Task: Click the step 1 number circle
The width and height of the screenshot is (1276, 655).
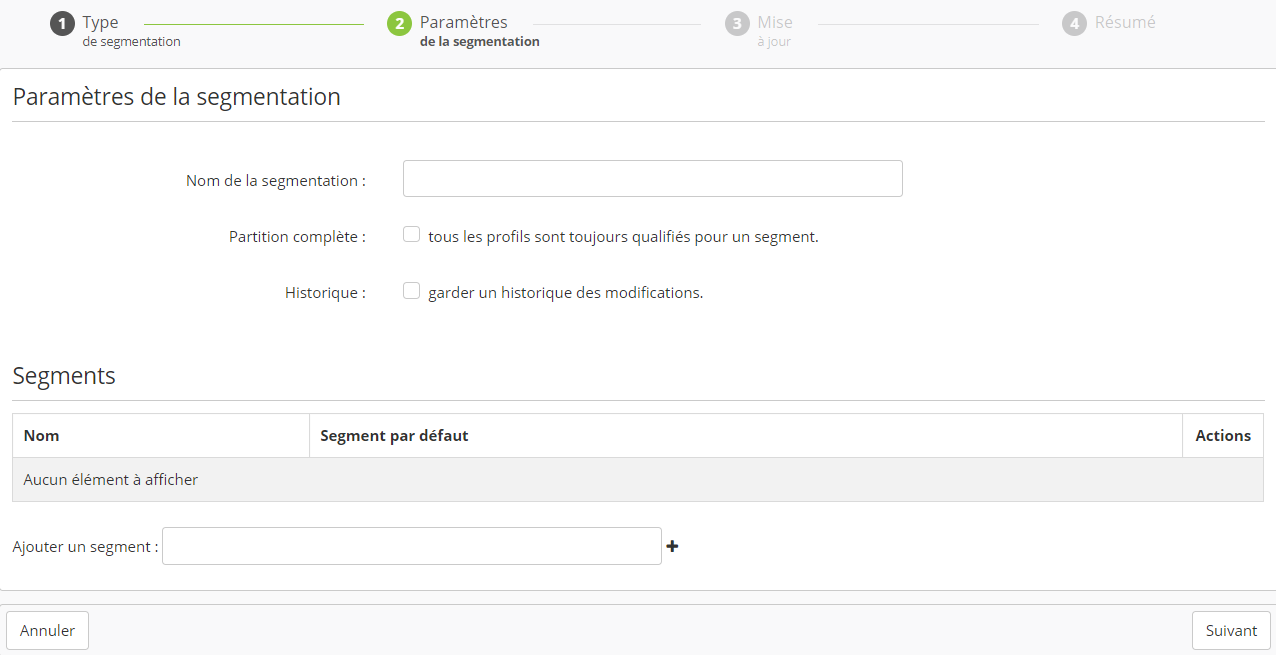Action: (62, 23)
